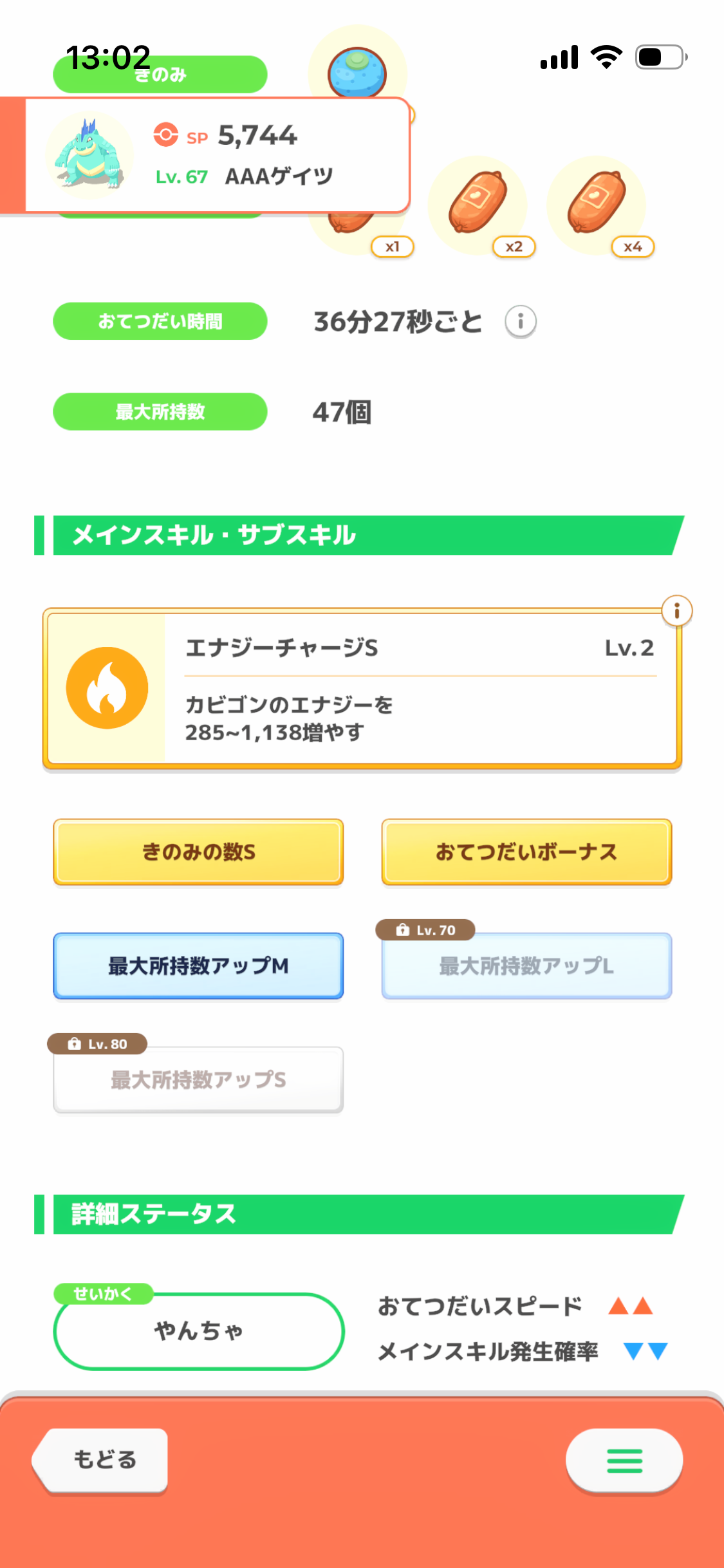Screen dimensions: 724x1568
Task: Tap the info icon beside おてつだい時間
Action: pos(520,321)
